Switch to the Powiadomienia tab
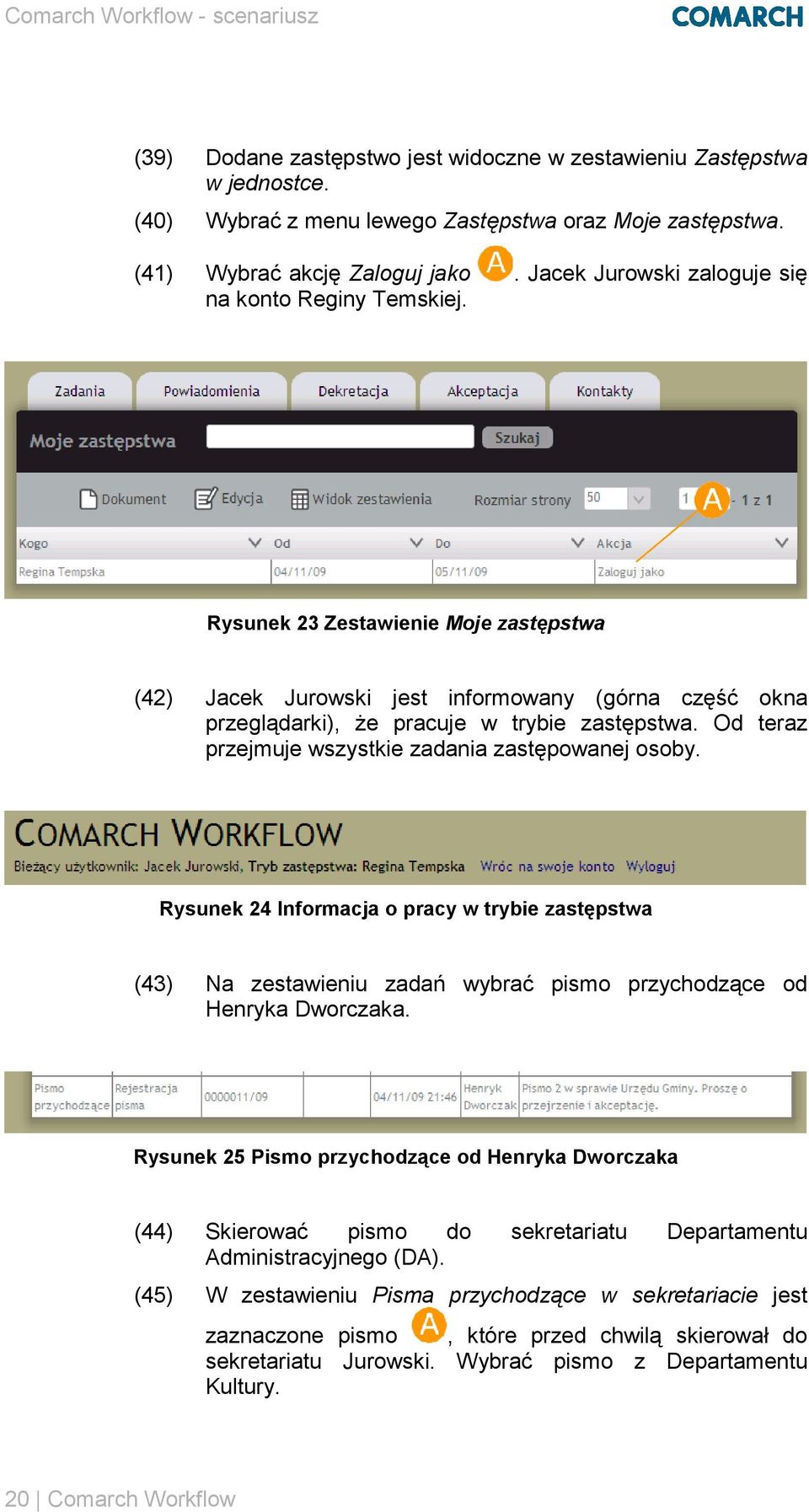This screenshot has width=809, height=1512. pyautogui.click(x=212, y=391)
